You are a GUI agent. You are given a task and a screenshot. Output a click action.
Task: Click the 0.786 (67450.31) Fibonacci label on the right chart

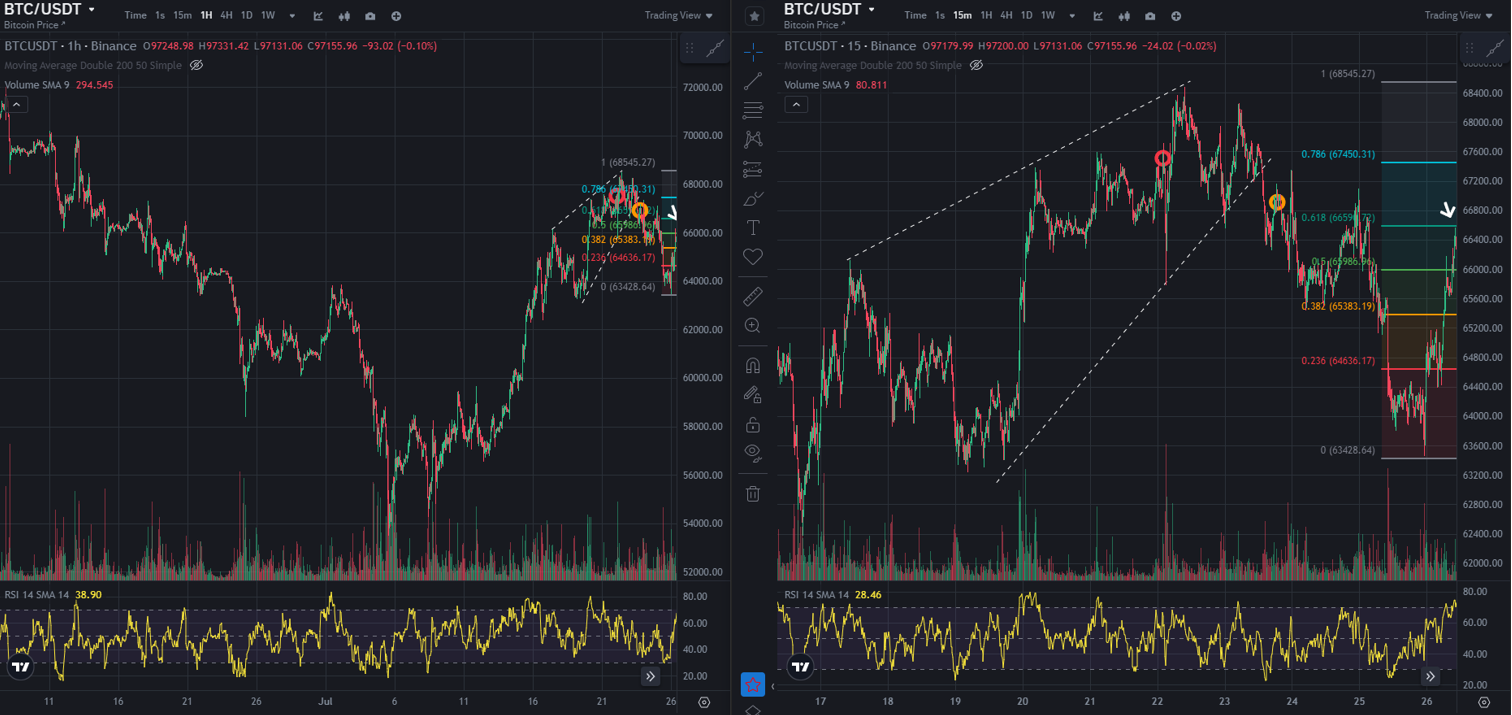coord(1338,154)
